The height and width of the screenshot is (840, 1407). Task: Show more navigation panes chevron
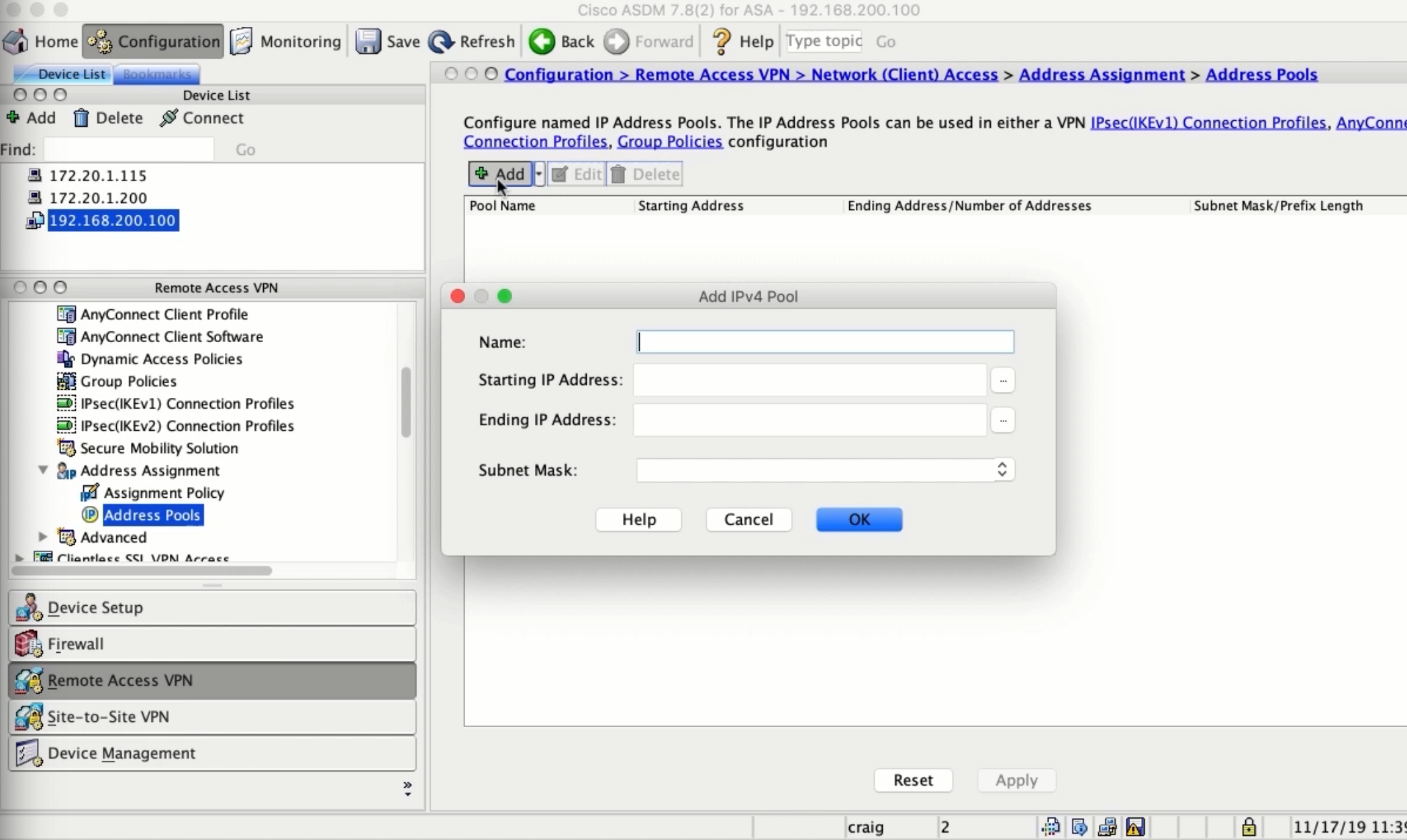[x=407, y=788]
